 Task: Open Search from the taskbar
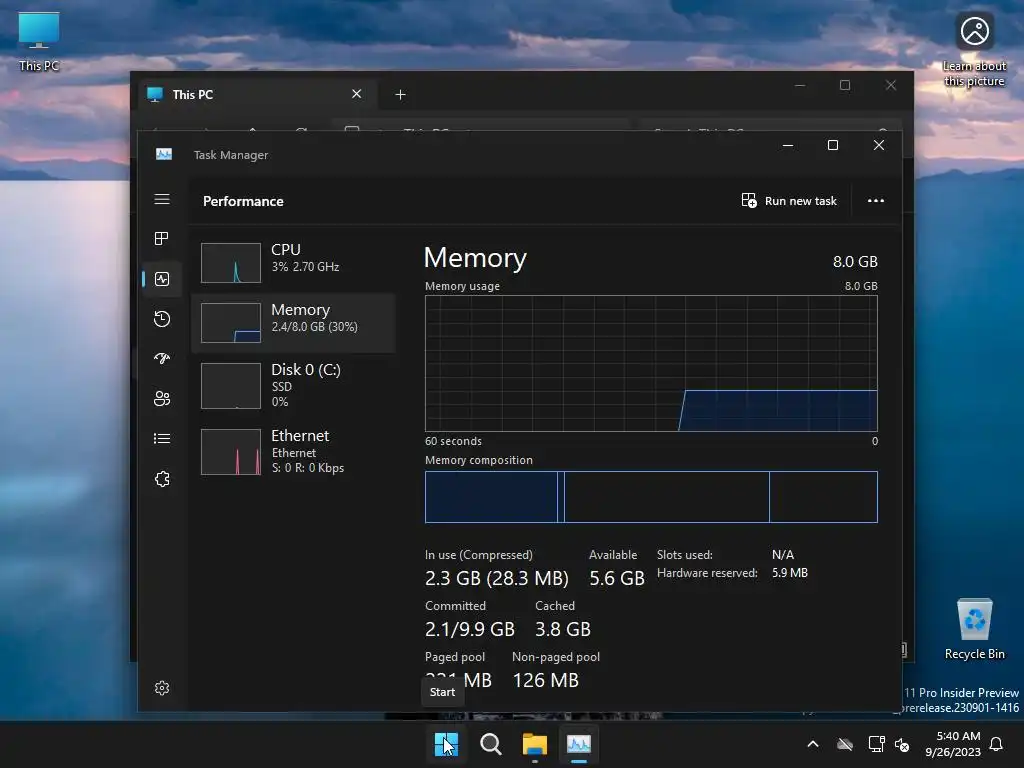point(490,744)
